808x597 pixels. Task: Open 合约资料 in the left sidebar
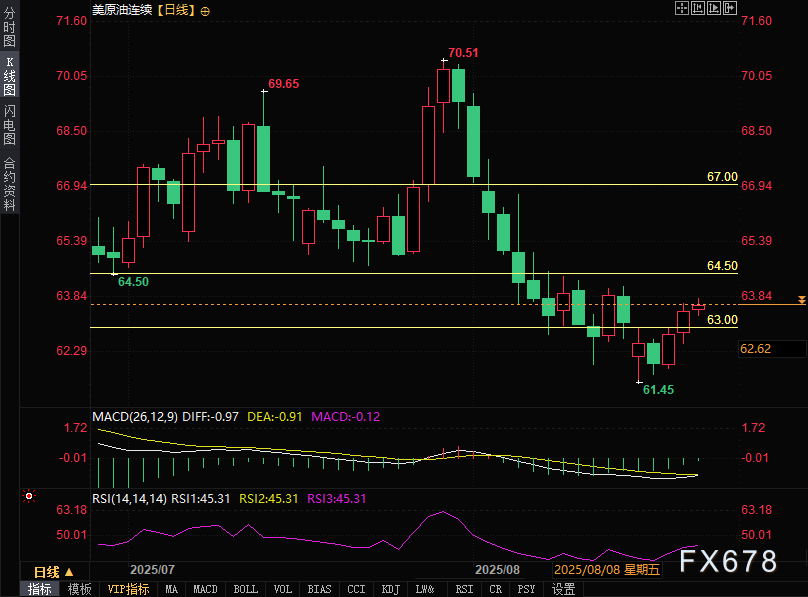9,183
